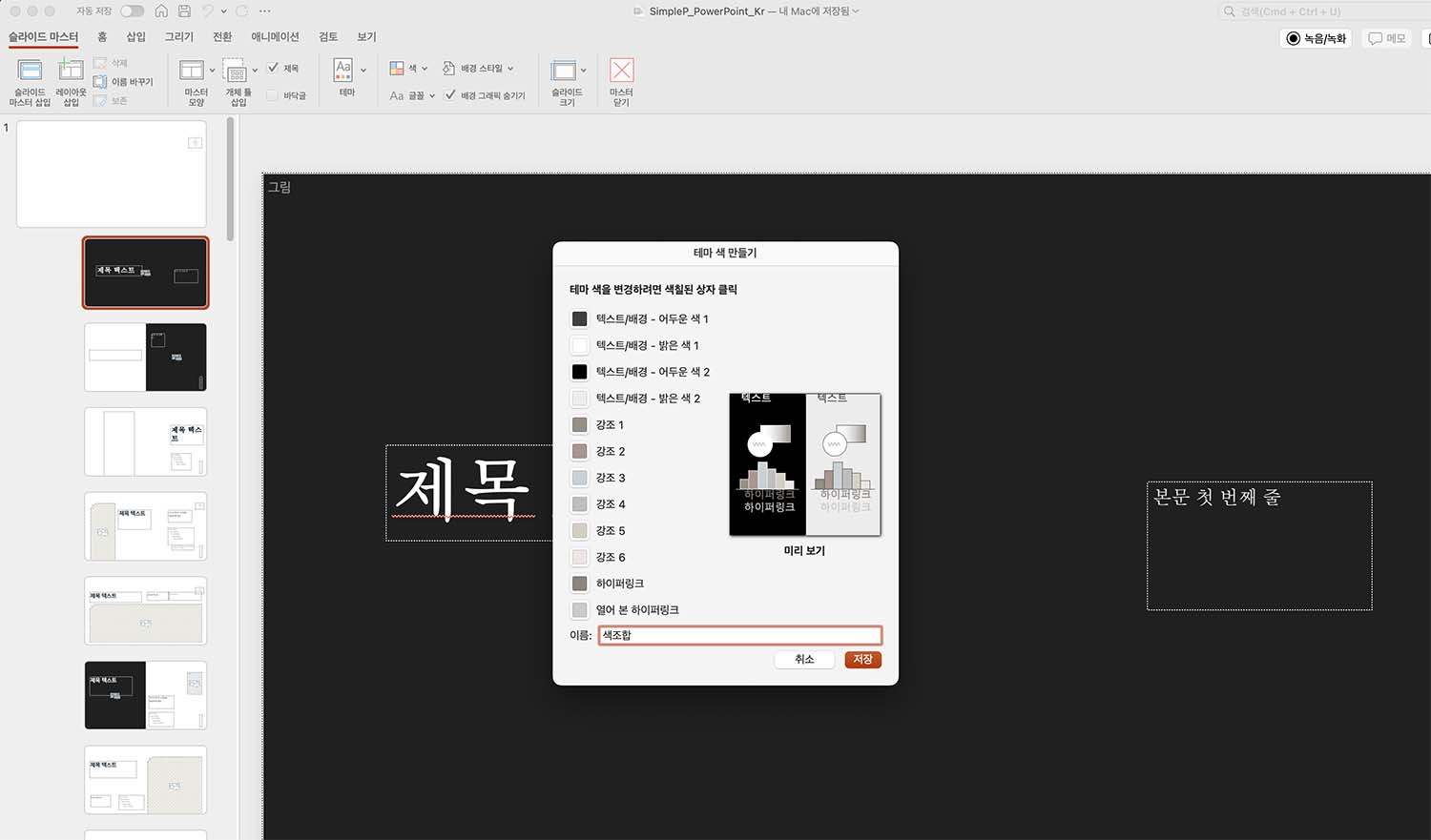The width and height of the screenshot is (1431, 840).
Task: Select slide master thumbnail number 1
Action: pyautogui.click(x=112, y=174)
